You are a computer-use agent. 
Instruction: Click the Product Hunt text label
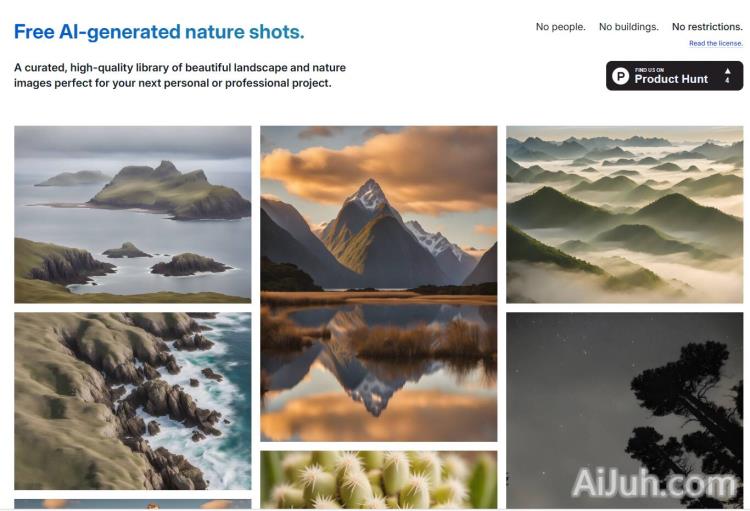671,79
